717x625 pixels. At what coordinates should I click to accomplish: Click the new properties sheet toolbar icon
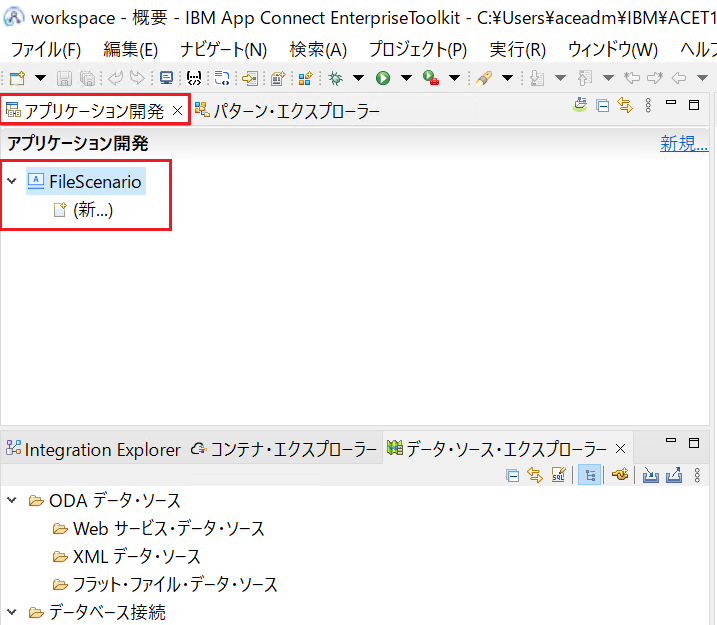tap(278, 78)
